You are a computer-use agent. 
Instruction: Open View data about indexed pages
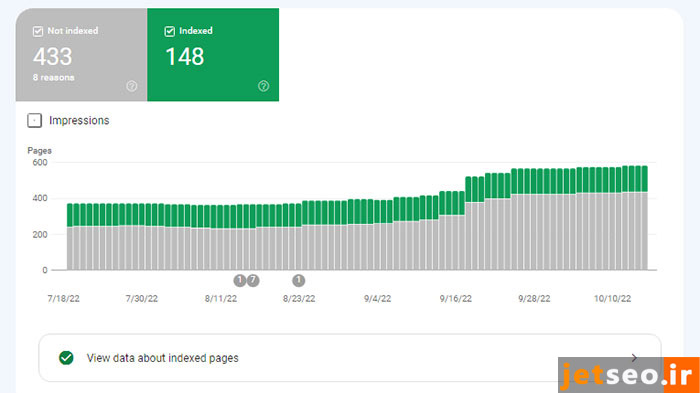point(350,358)
